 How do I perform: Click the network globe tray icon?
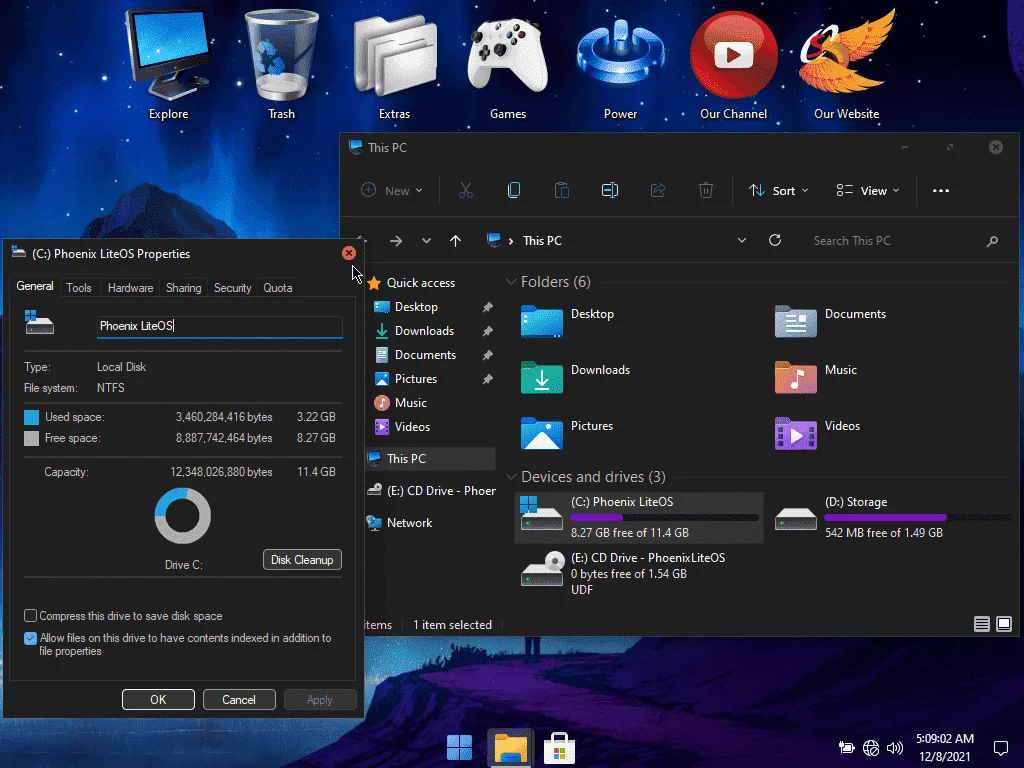tap(871, 748)
